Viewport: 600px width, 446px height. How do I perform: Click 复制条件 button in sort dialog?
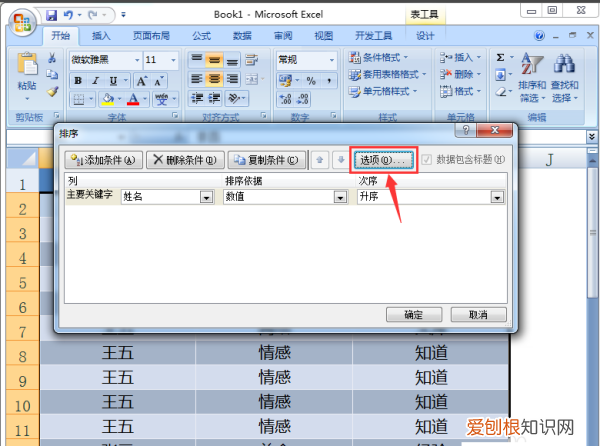[267, 160]
